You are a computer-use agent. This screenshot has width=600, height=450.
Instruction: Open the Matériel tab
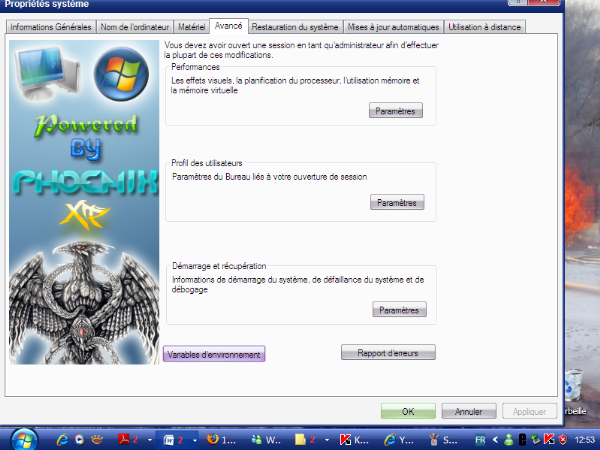coord(191,27)
